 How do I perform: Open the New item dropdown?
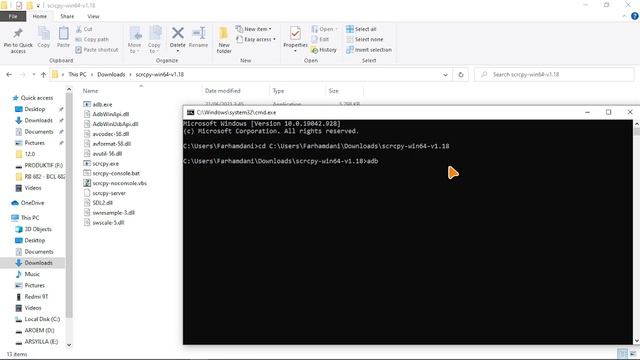click(253, 29)
